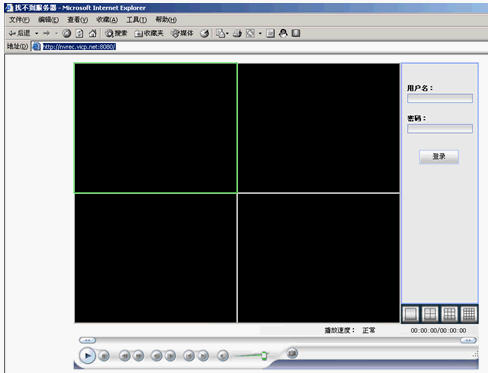The image size is (488, 373).
Task: Switch to sixteen-view grid layout
Action: 469,314
